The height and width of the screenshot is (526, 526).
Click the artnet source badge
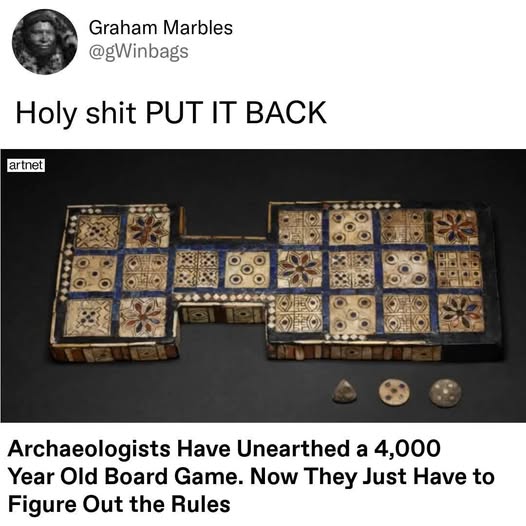[x=26, y=165]
